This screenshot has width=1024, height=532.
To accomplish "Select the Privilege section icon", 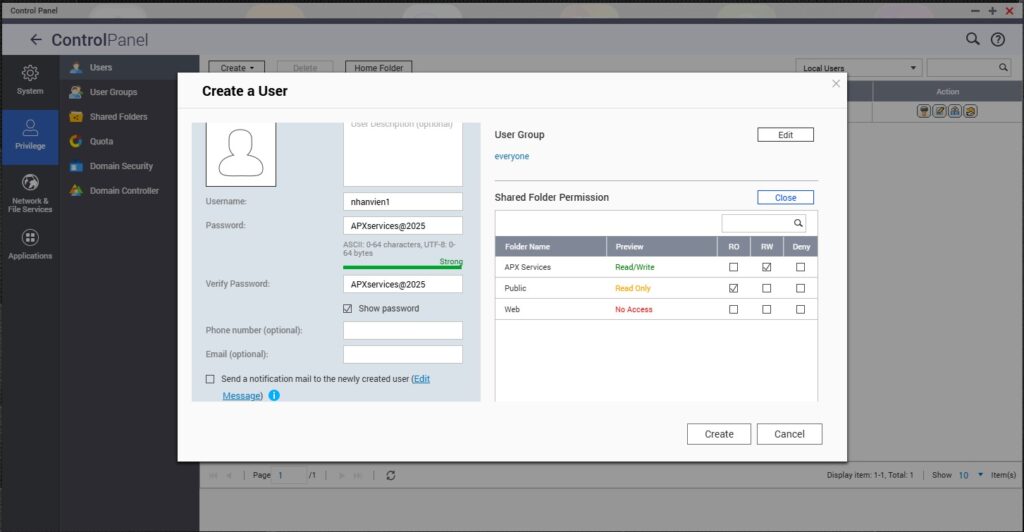I will (x=30, y=127).
